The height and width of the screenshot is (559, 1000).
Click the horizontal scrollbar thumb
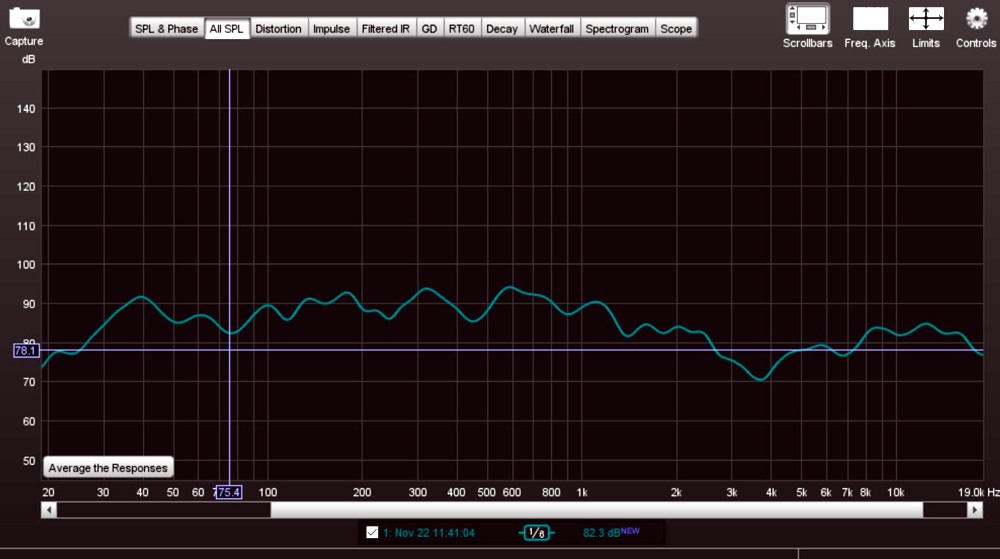pos(596,510)
